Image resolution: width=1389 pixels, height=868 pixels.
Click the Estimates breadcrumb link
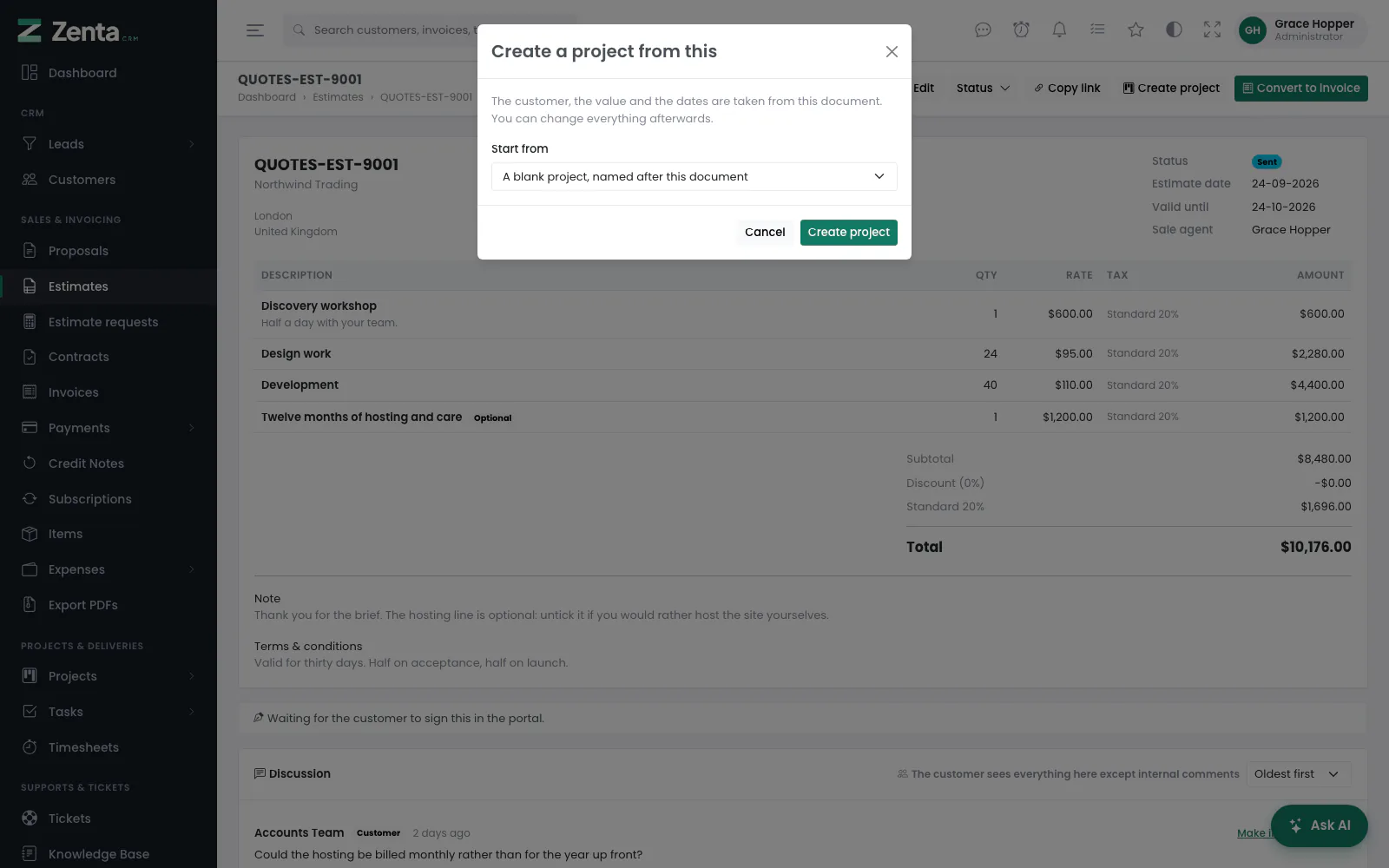[338, 97]
